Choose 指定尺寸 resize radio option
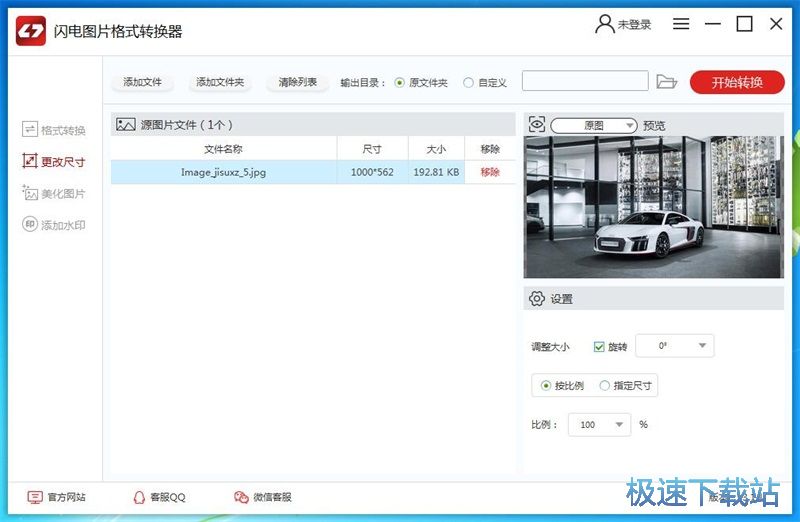800x522 pixels. click(605, 385)
